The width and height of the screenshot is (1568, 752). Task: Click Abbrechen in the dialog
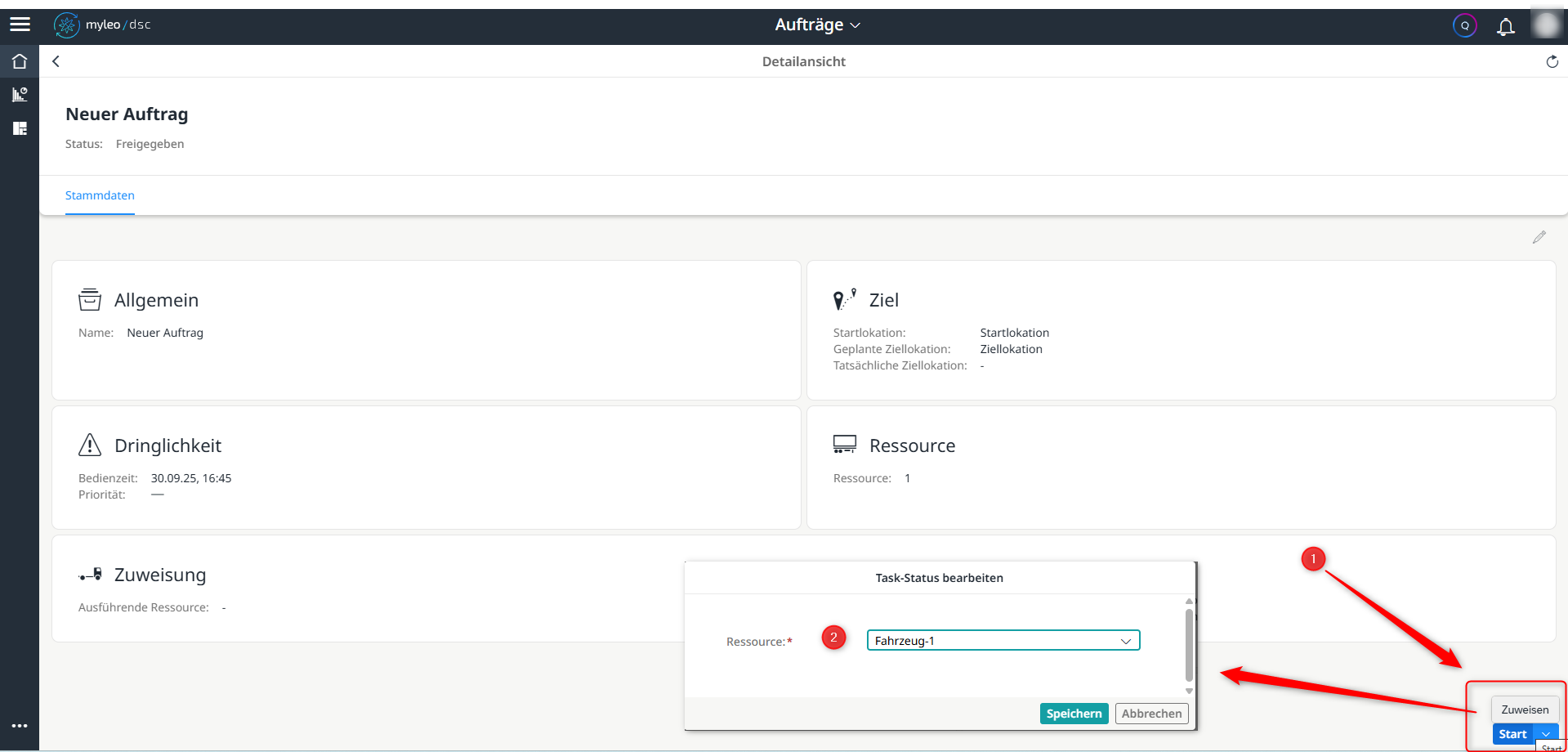[x=1151, y=714]
